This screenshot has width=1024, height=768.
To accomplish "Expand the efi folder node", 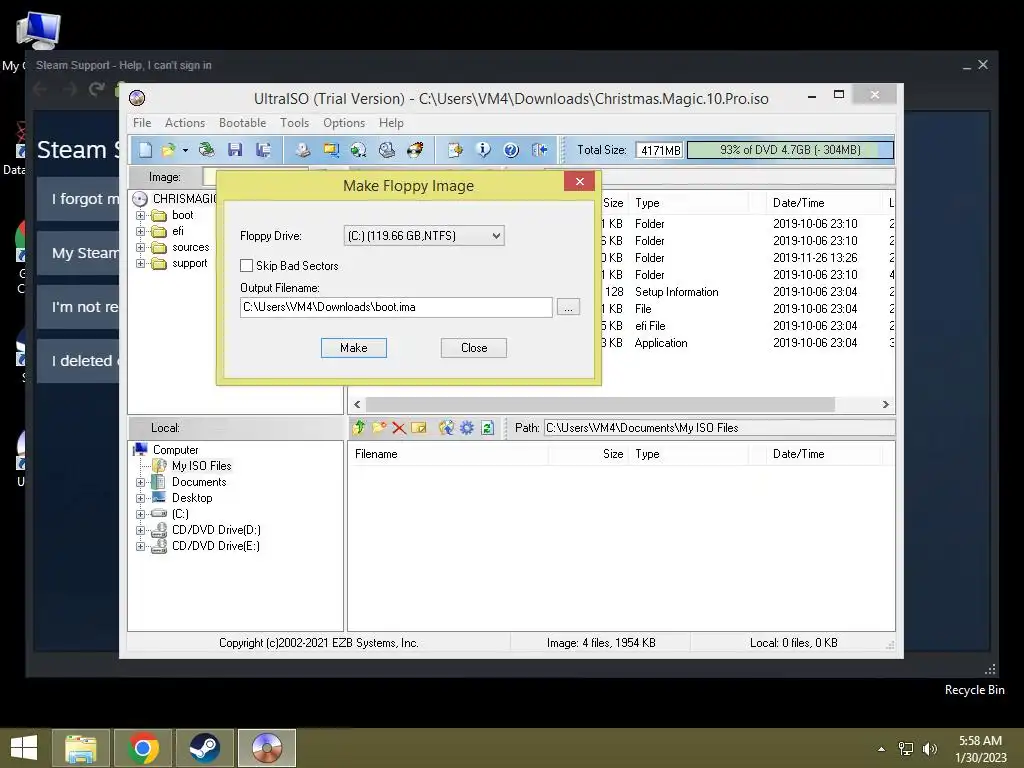I will (x=140, y=231).
